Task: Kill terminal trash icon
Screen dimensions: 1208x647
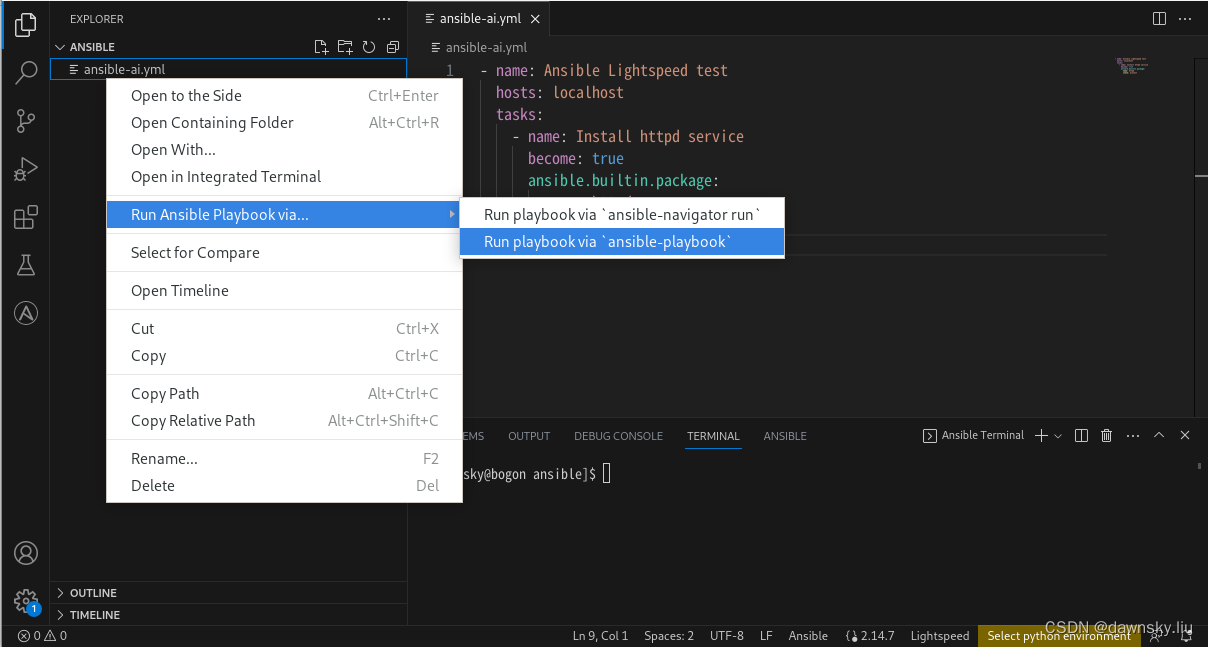Action: [1106, 436]
